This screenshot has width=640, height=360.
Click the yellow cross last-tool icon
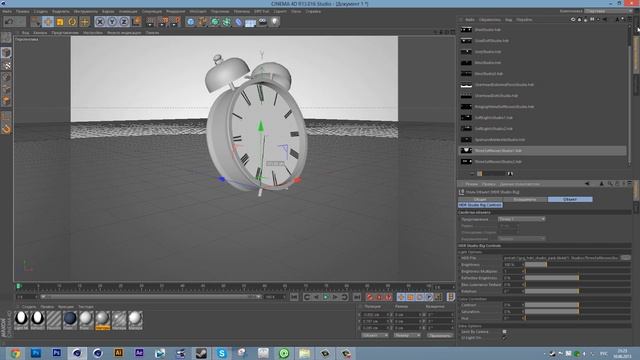pyautogui.click(x=84, y=22)
